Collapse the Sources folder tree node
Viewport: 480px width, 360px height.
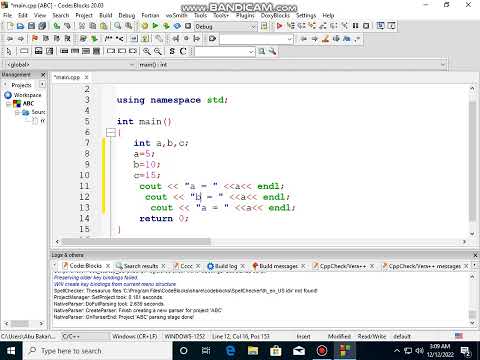click(x=17, y=112)
